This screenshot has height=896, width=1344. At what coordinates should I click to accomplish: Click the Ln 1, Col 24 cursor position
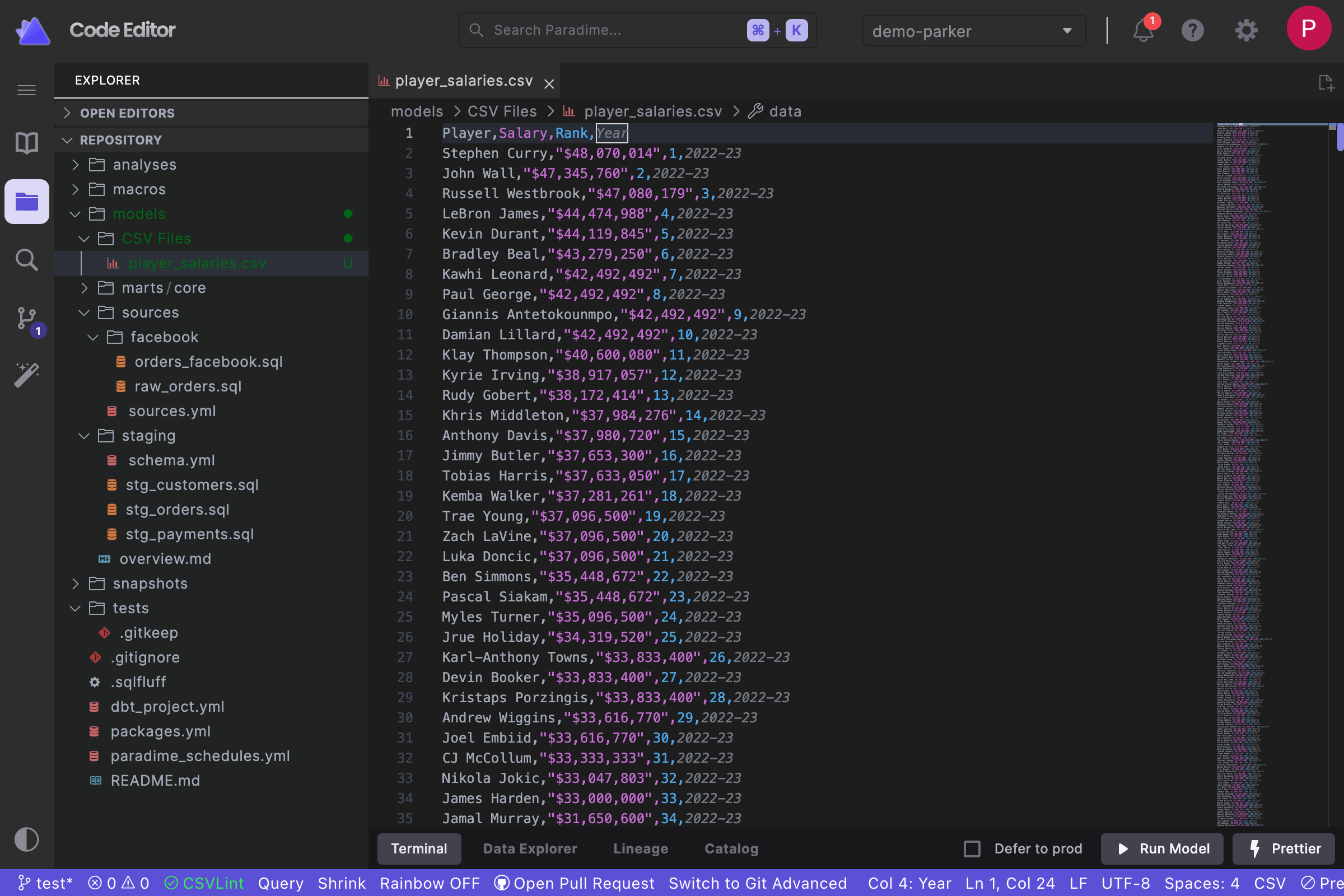click(x=1010, y=883)
